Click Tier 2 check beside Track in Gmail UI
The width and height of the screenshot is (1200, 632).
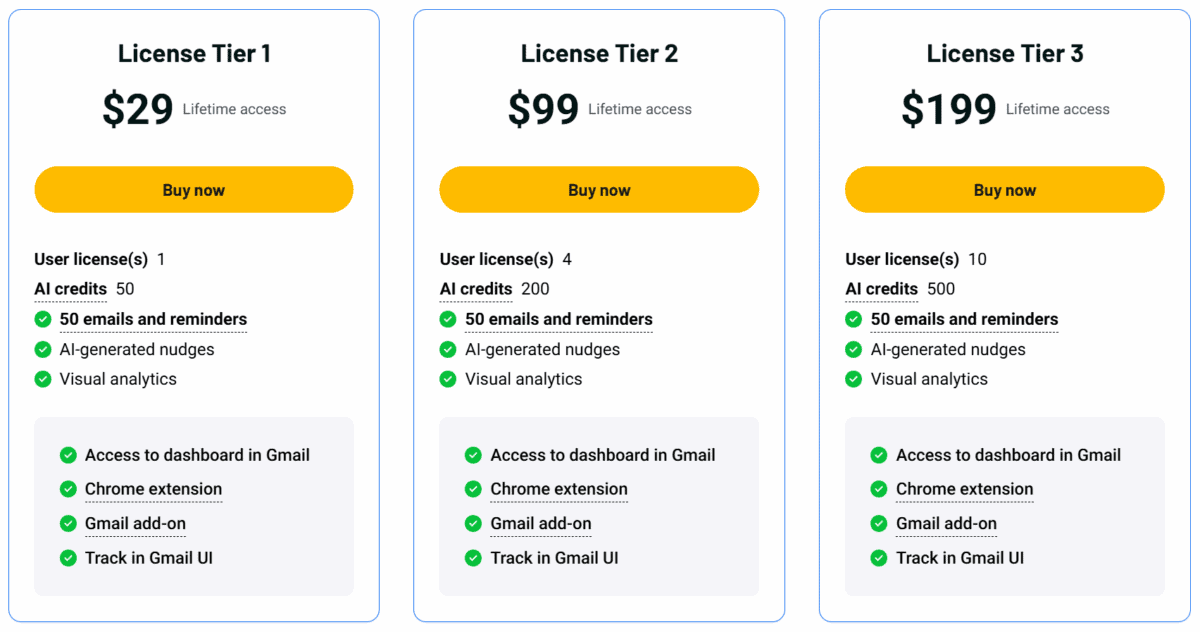click(x=473, y=558)
